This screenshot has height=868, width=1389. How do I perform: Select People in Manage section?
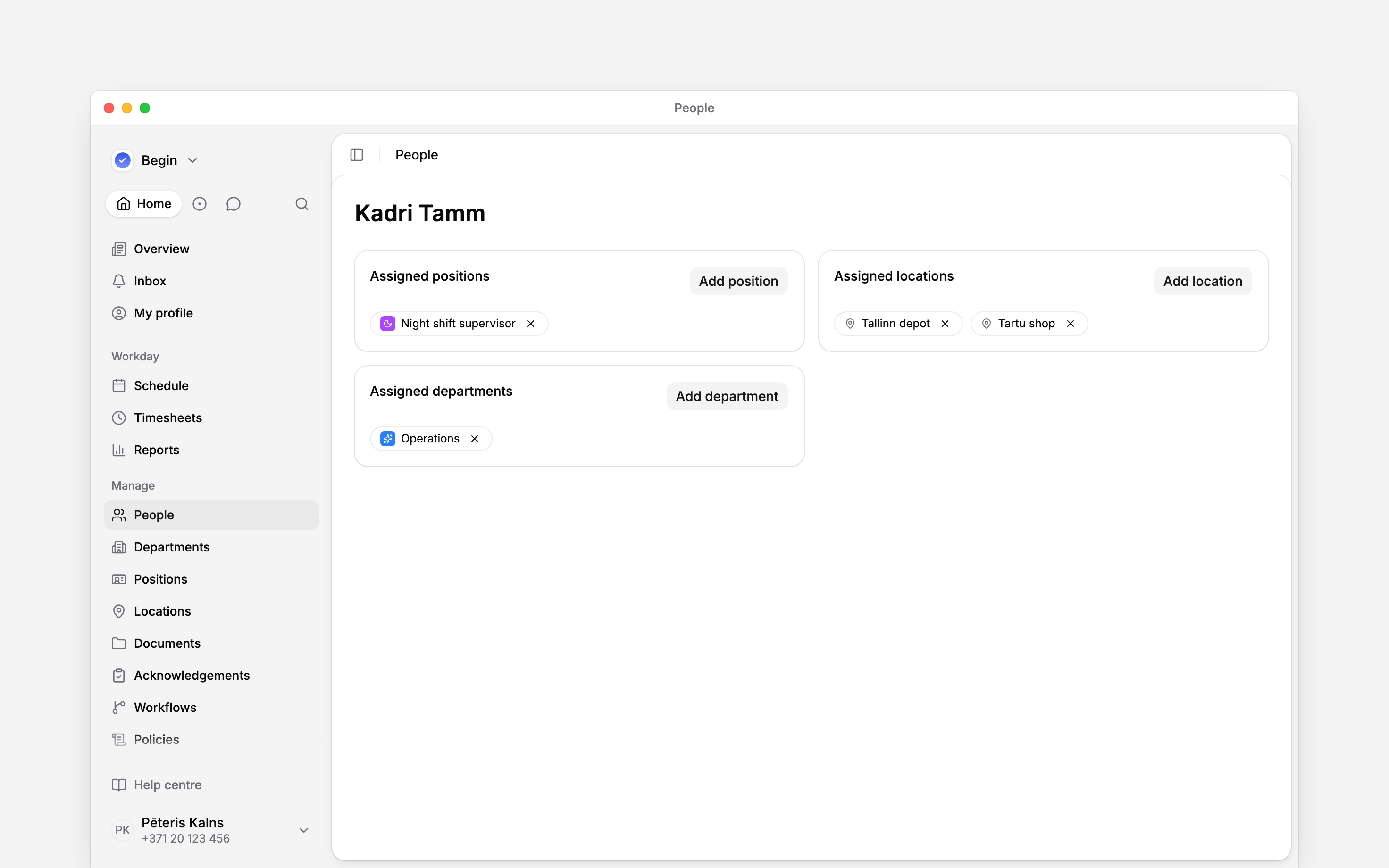click(211, 515)
